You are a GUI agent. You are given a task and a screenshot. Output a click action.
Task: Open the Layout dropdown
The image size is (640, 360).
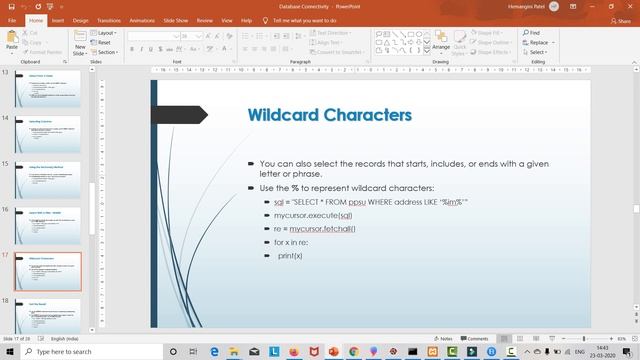104,33
